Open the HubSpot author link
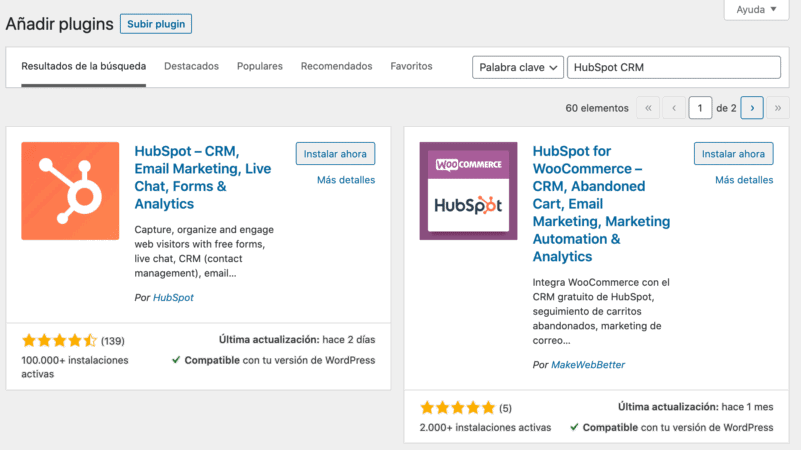This screenshot has height=450, width=801. 173,297
